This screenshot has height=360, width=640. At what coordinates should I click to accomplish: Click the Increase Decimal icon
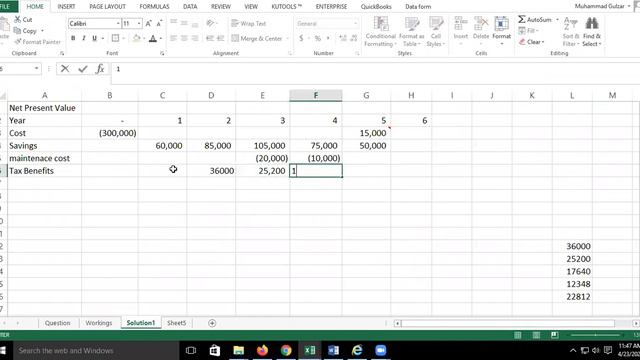point(343,38)
